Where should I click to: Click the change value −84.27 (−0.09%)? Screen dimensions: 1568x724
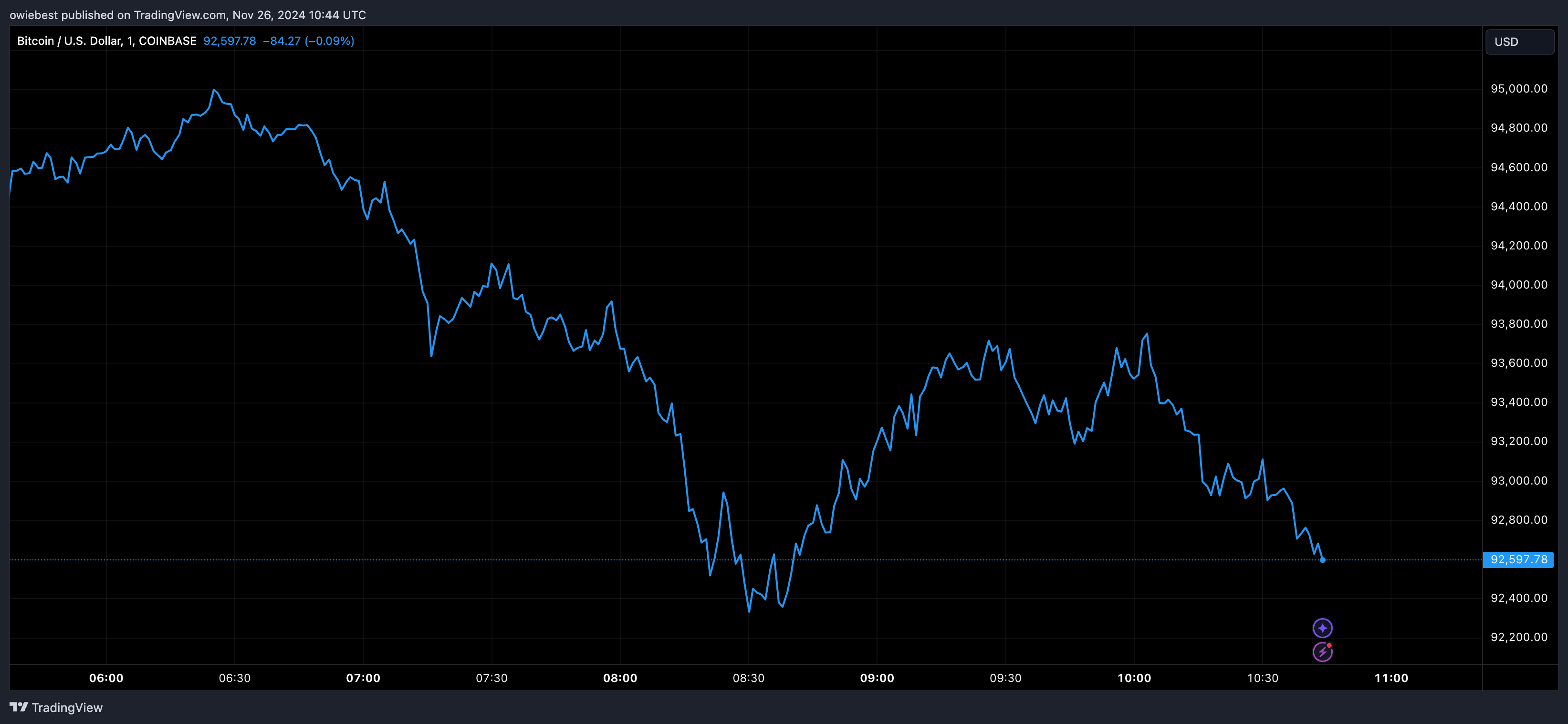click(x=309, y=41)
